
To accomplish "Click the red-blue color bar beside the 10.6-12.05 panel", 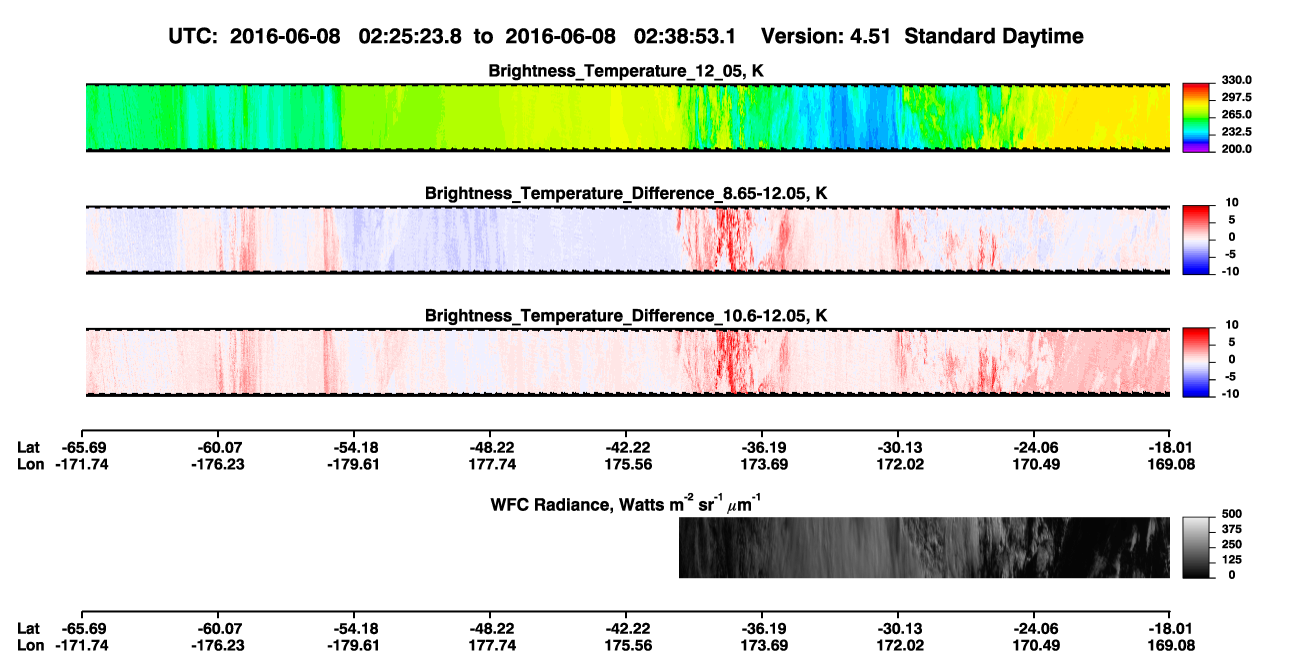I will [1196, 362].
